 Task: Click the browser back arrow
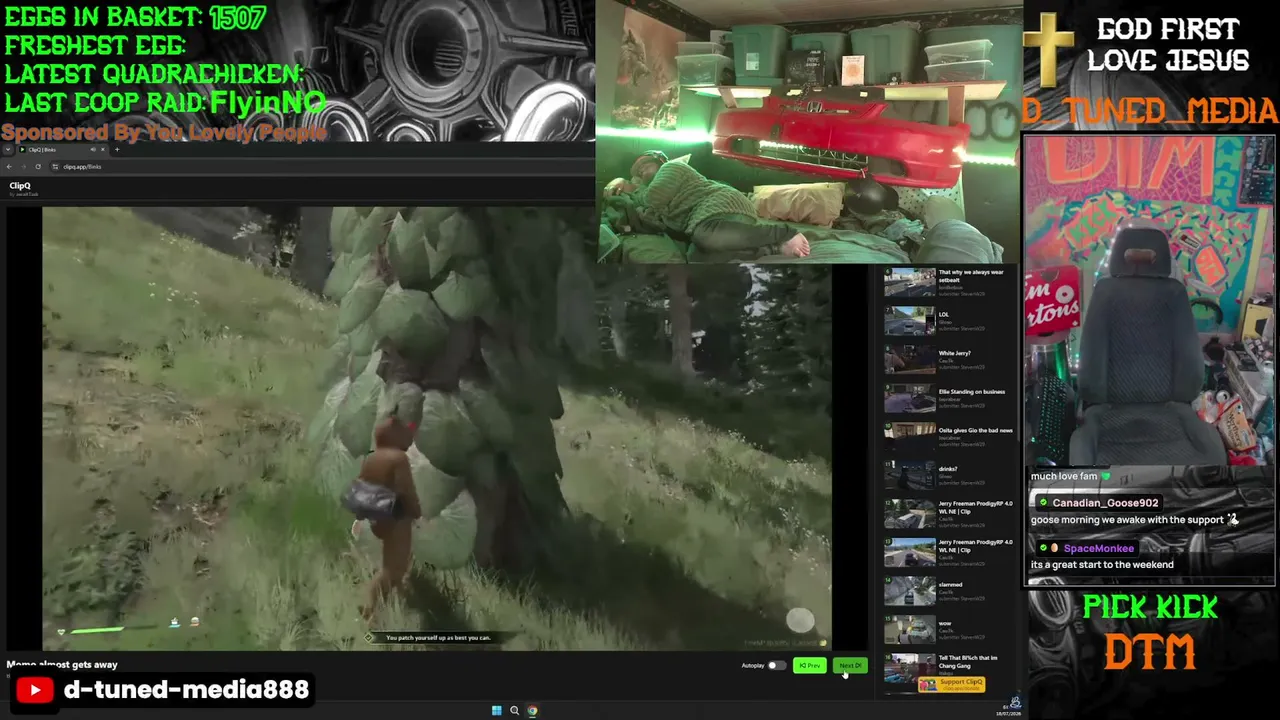[x=9, y=167]
